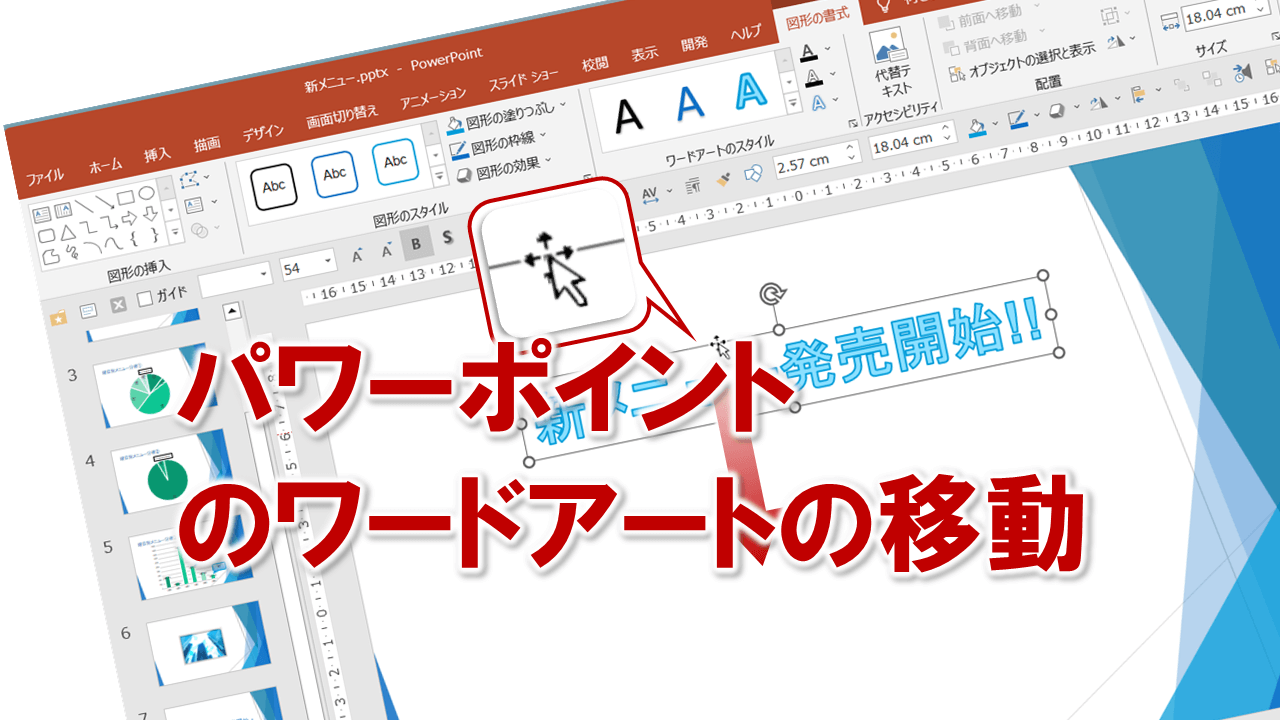Screen dimensions: 1280x720
Task: Pick the rectangle shape in gallery
Action: click(x=125, y=197)
